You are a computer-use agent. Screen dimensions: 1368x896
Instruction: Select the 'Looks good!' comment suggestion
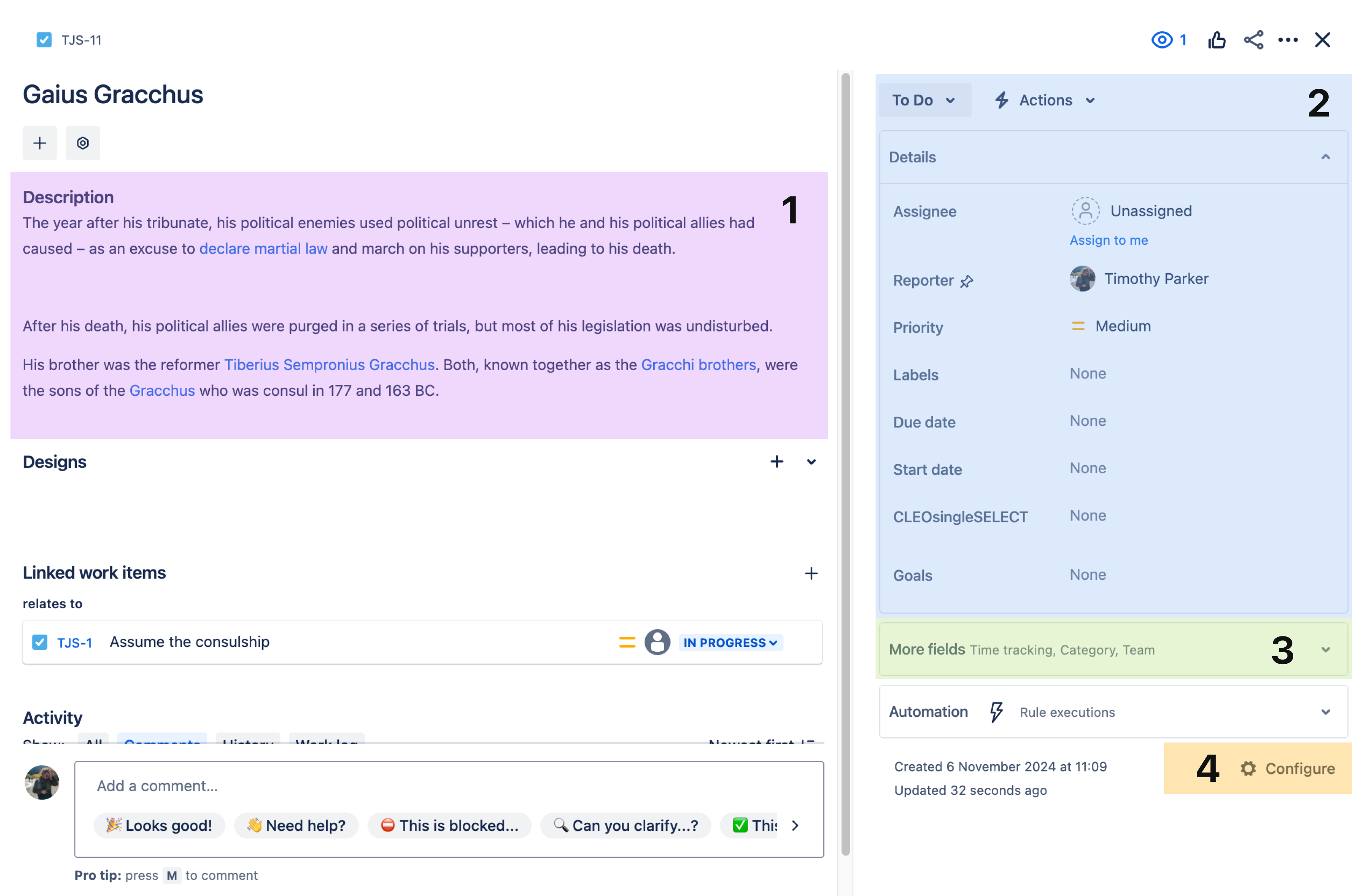point(159,825)
